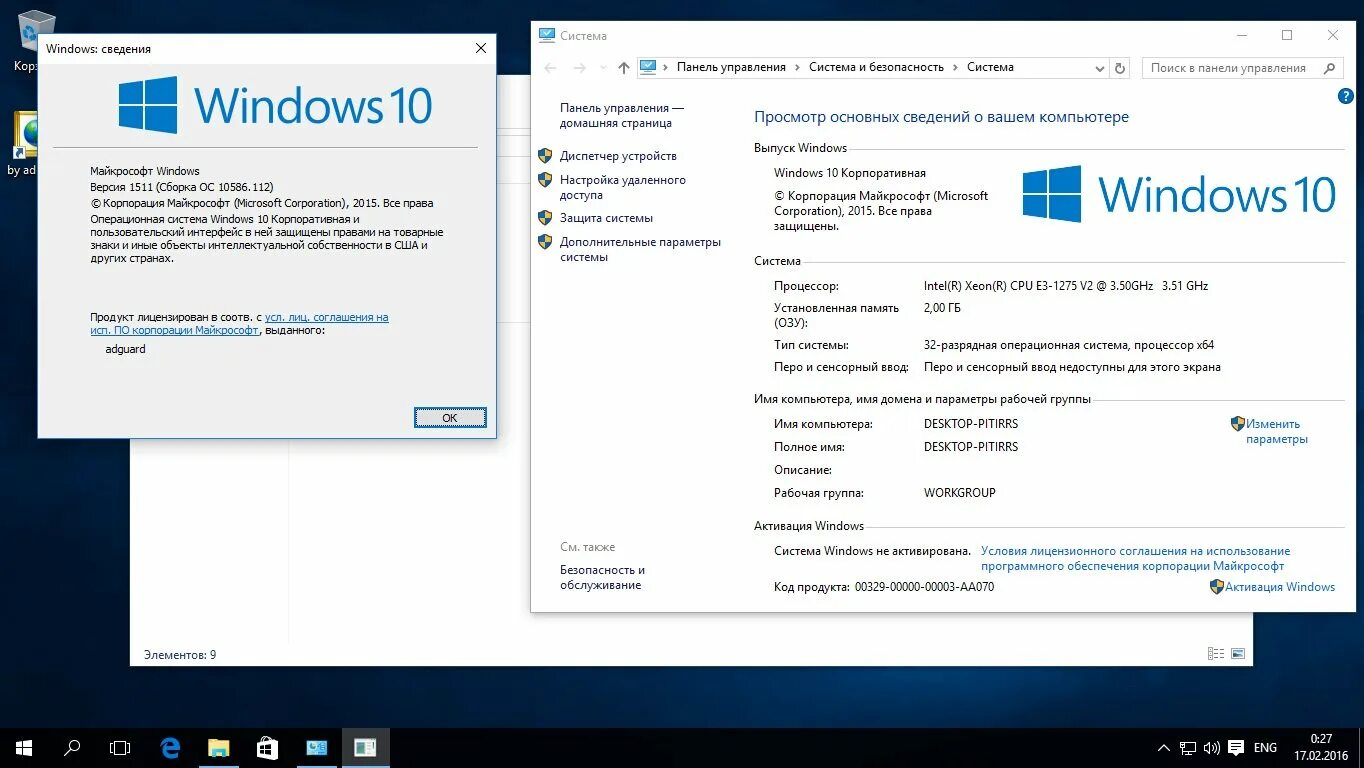Image resolution: width=1364 pixels, height=768 pixels.
Task: Open Device Manager link in System window
Action: pos(618,156)
